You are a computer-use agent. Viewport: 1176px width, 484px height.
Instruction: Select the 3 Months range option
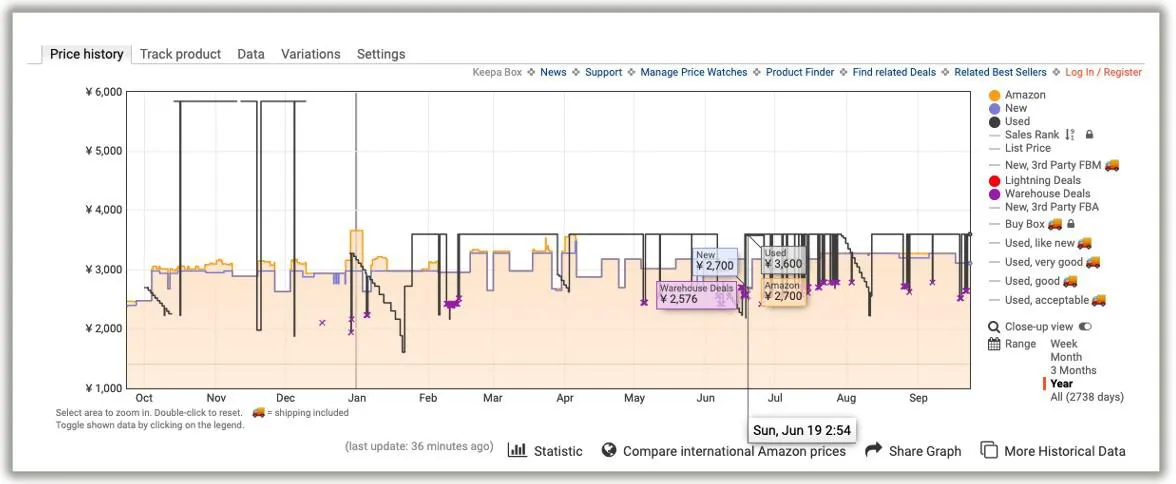[x=1073, y=370]
